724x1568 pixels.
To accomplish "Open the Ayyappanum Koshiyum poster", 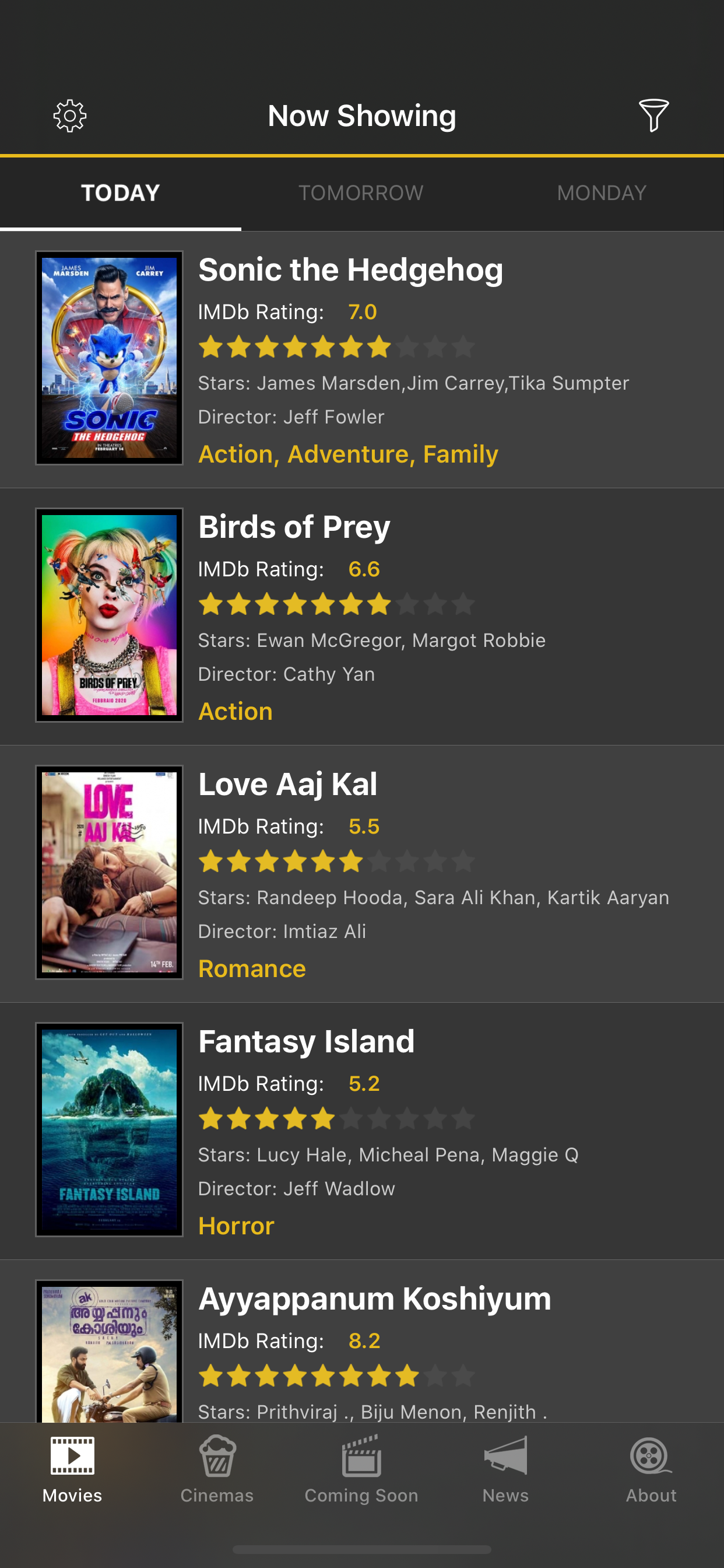I will 110,1357.
